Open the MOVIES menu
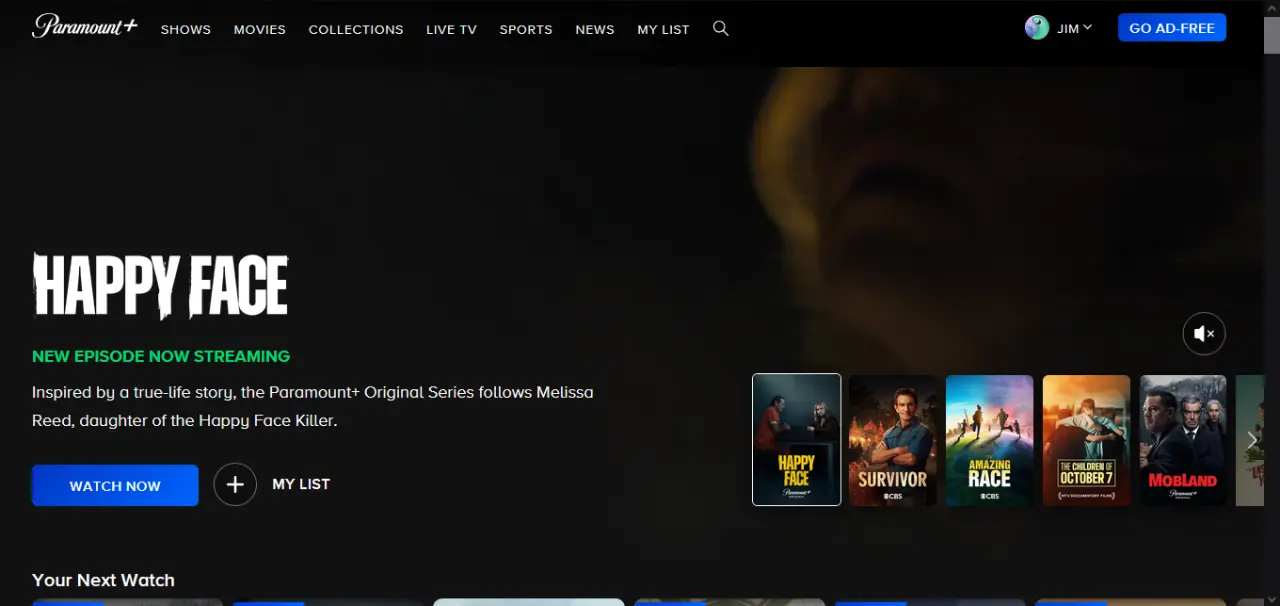The image size is (1280, 606). click(x=260, y=29)
